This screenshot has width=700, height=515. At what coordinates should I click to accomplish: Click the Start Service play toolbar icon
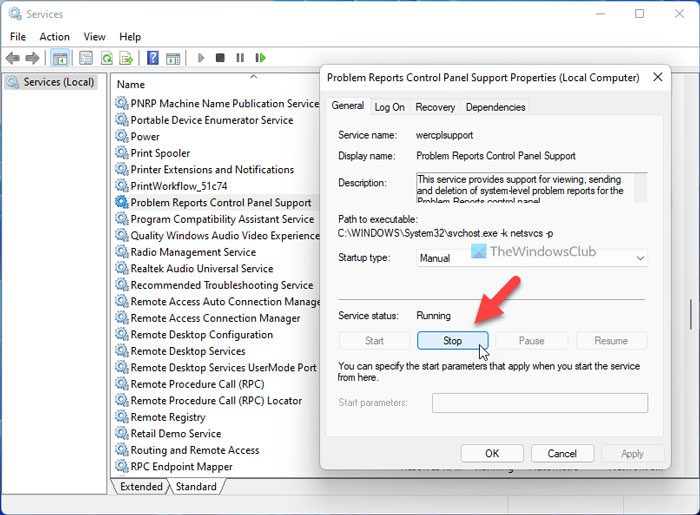pos(201,58)
